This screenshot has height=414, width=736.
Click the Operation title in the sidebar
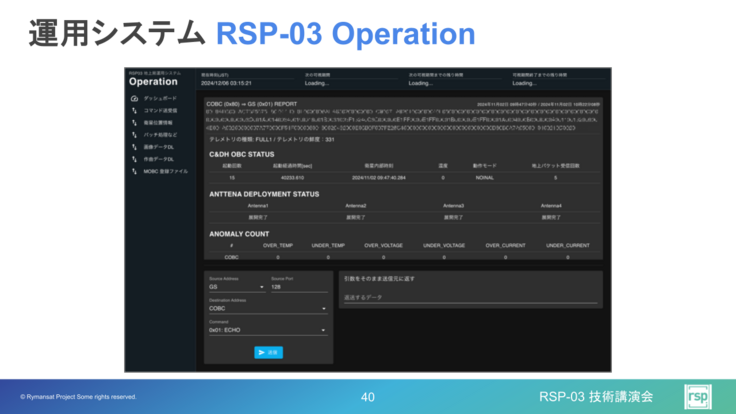click(x=153, y=82)
